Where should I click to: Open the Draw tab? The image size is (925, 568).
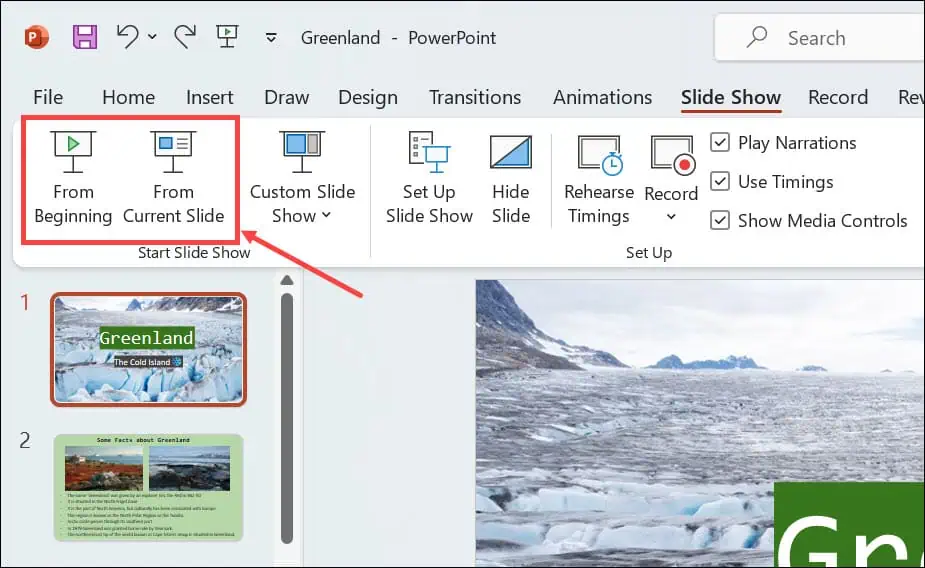(287, 97)
